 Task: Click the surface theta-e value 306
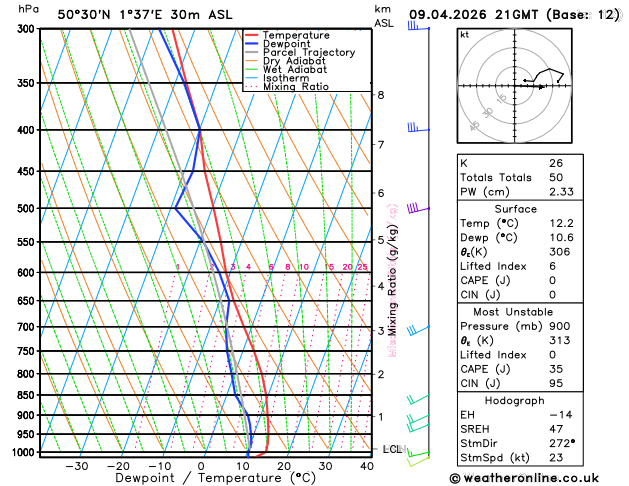(560, 252)
